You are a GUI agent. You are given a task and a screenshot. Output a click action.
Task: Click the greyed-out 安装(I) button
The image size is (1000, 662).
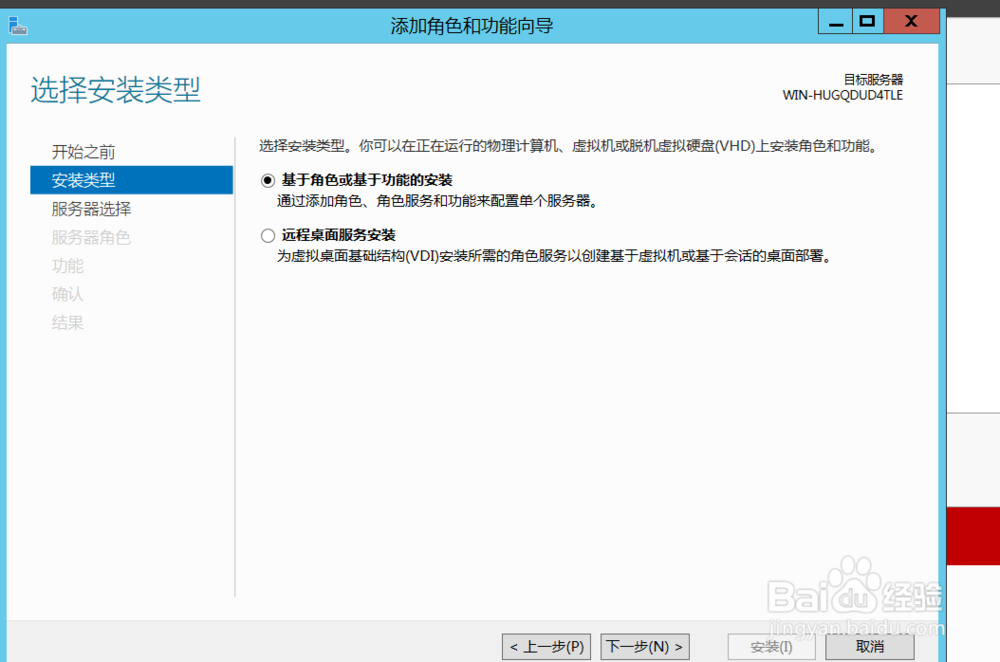(772, 647)
